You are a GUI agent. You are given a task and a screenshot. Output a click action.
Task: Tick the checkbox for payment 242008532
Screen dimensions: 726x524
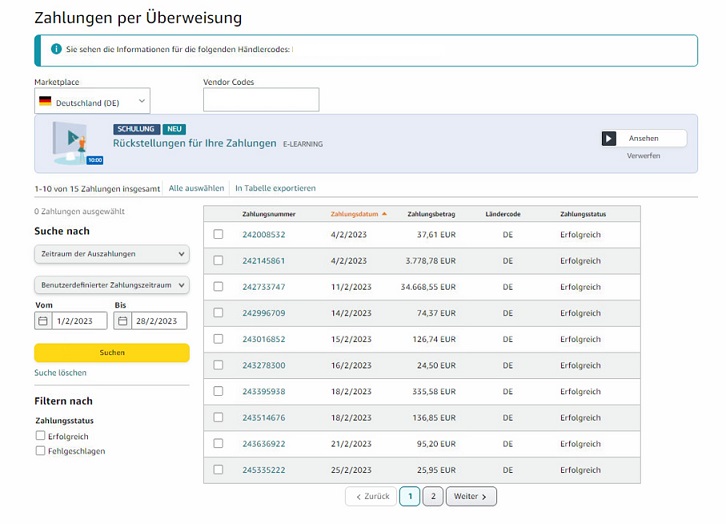[x=218, y=235]
